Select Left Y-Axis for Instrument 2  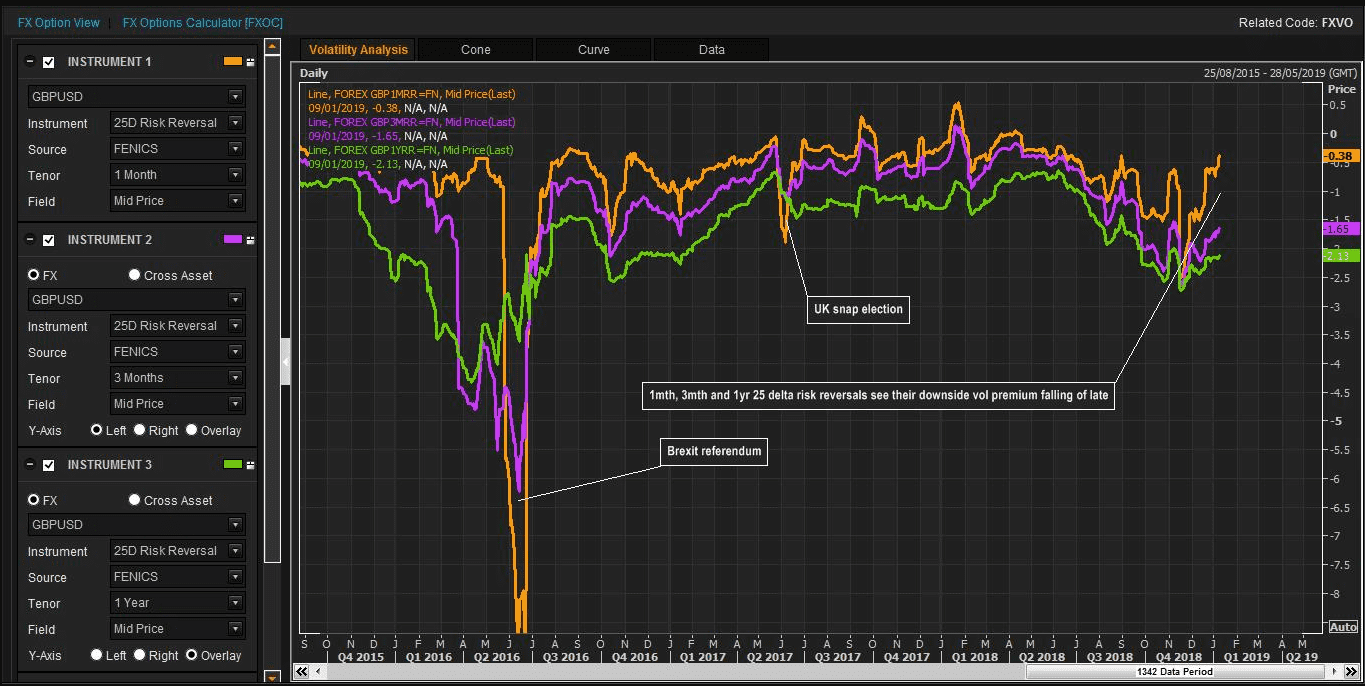point(97,430)
